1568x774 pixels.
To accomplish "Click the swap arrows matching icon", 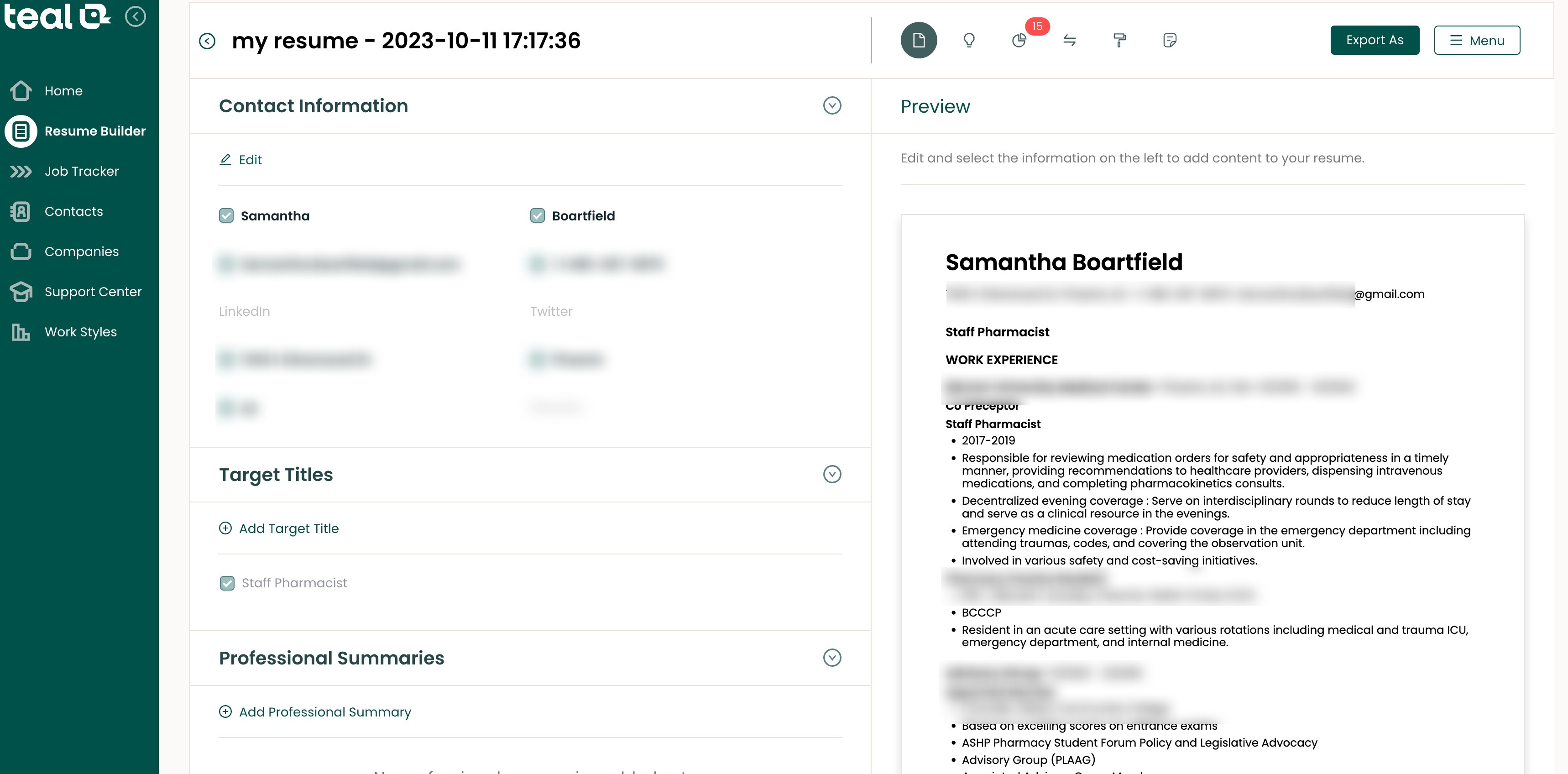I will (x=1070, y=40).
